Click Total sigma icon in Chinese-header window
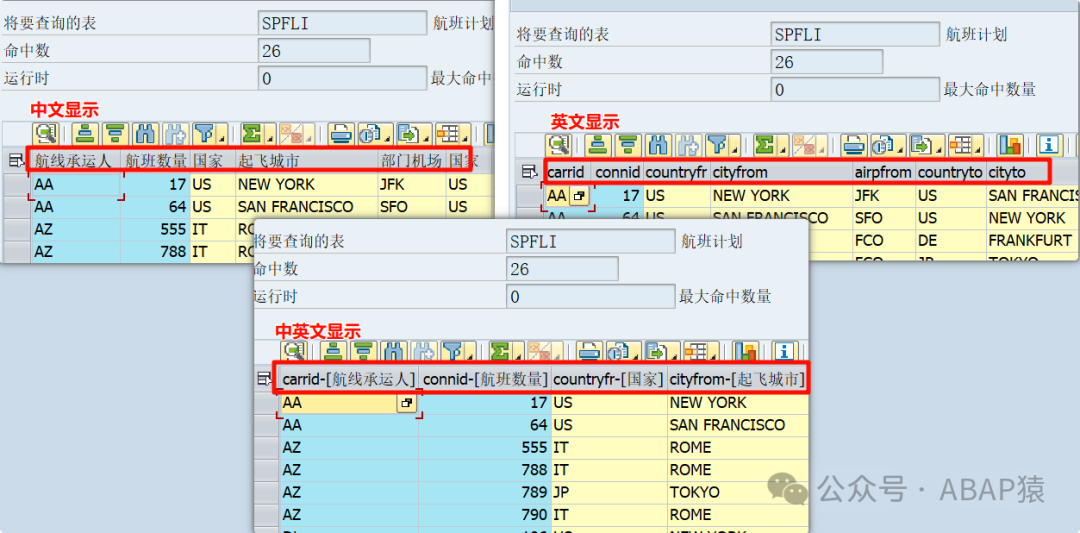1080x533 pixels. (x=252, y=134)
